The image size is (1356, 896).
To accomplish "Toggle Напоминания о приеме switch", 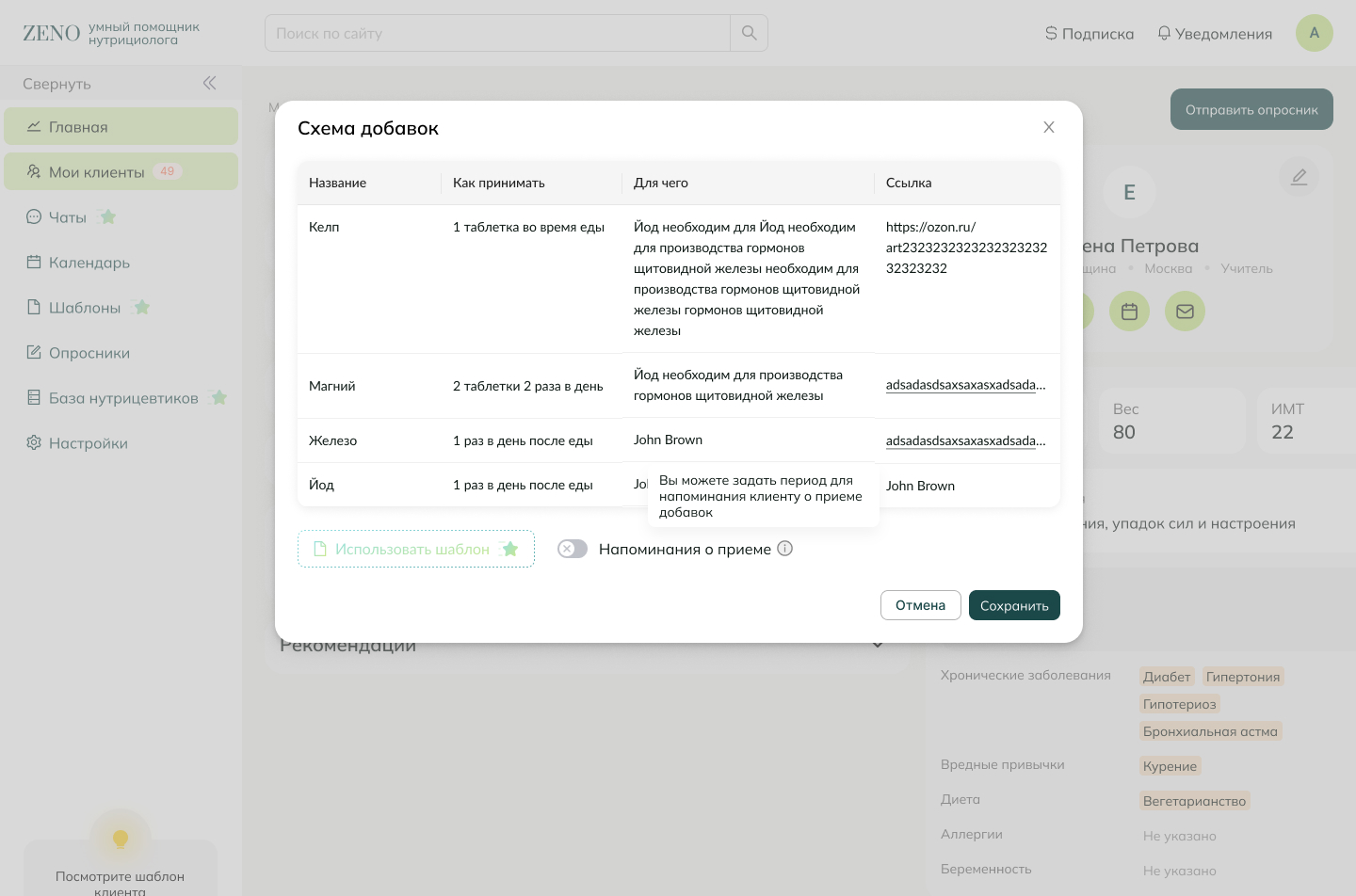I will coord(573,549).
